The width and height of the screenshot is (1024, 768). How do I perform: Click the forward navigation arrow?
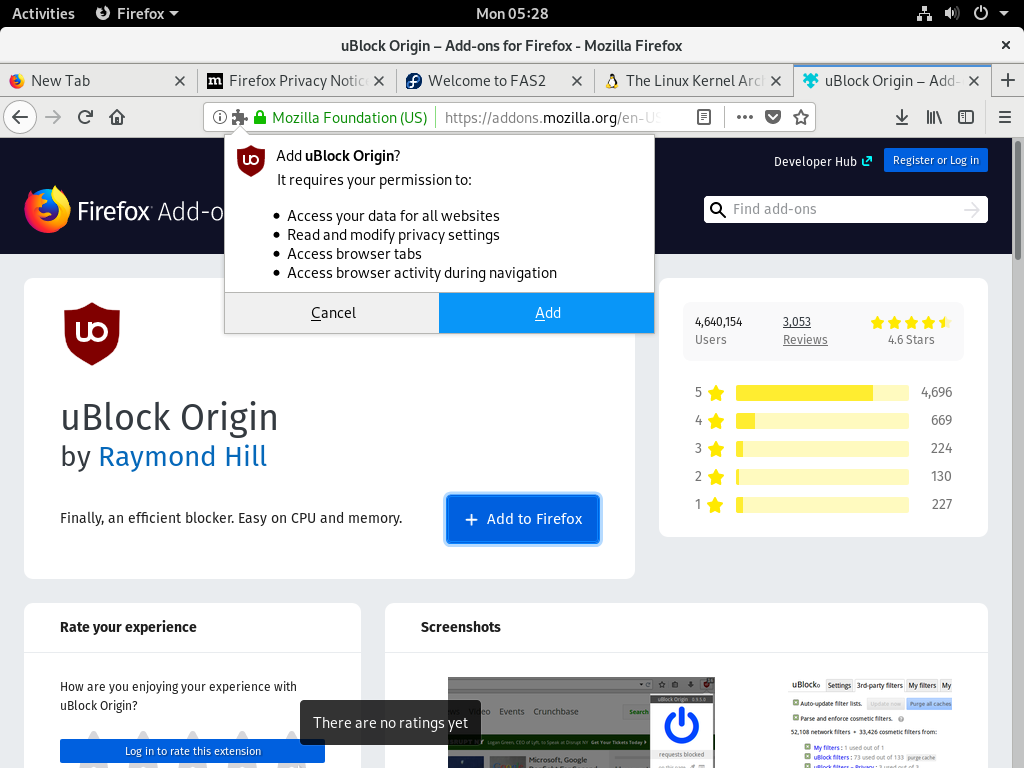coord(53,118)
